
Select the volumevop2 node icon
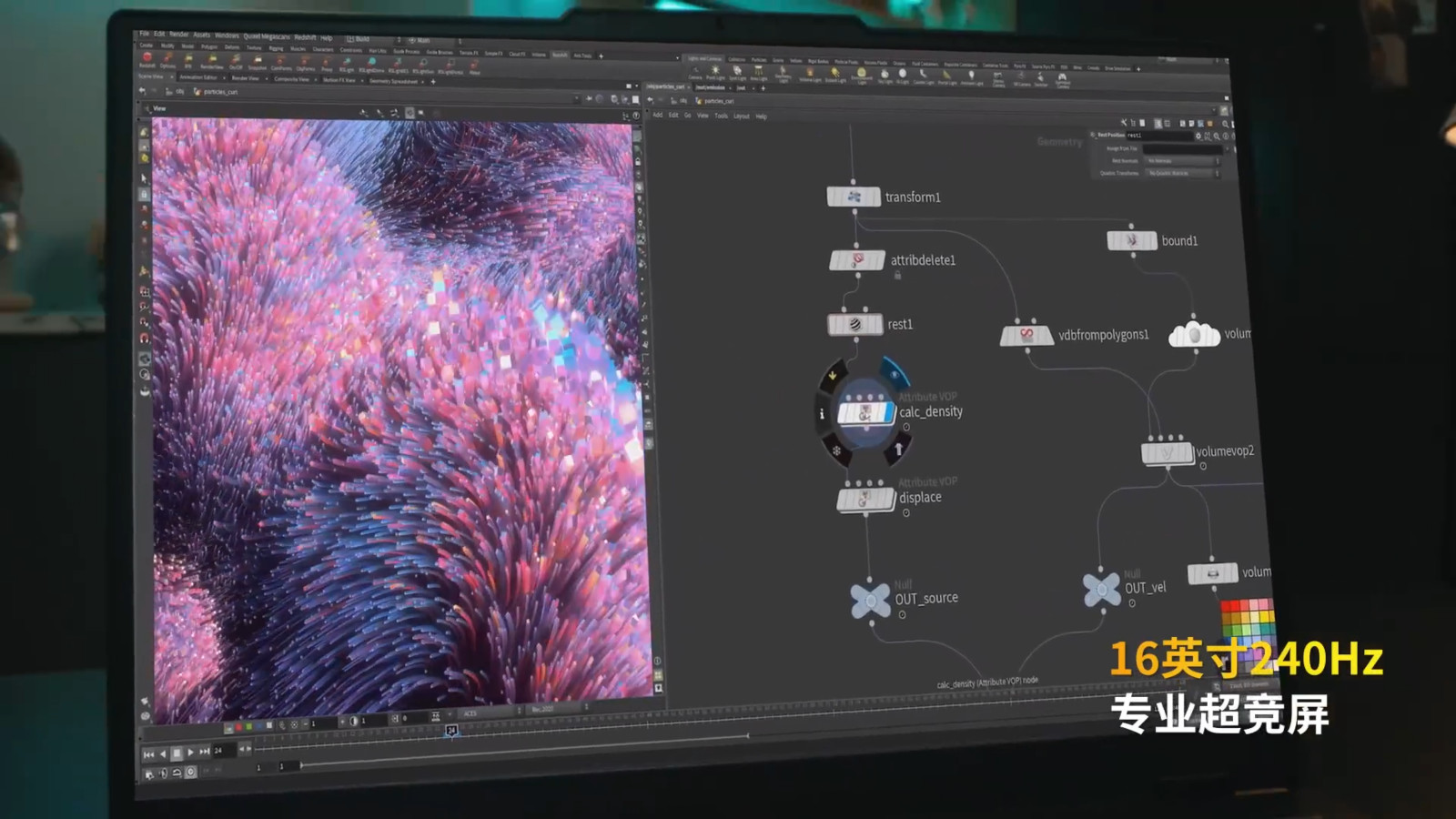click(1168, 452)
